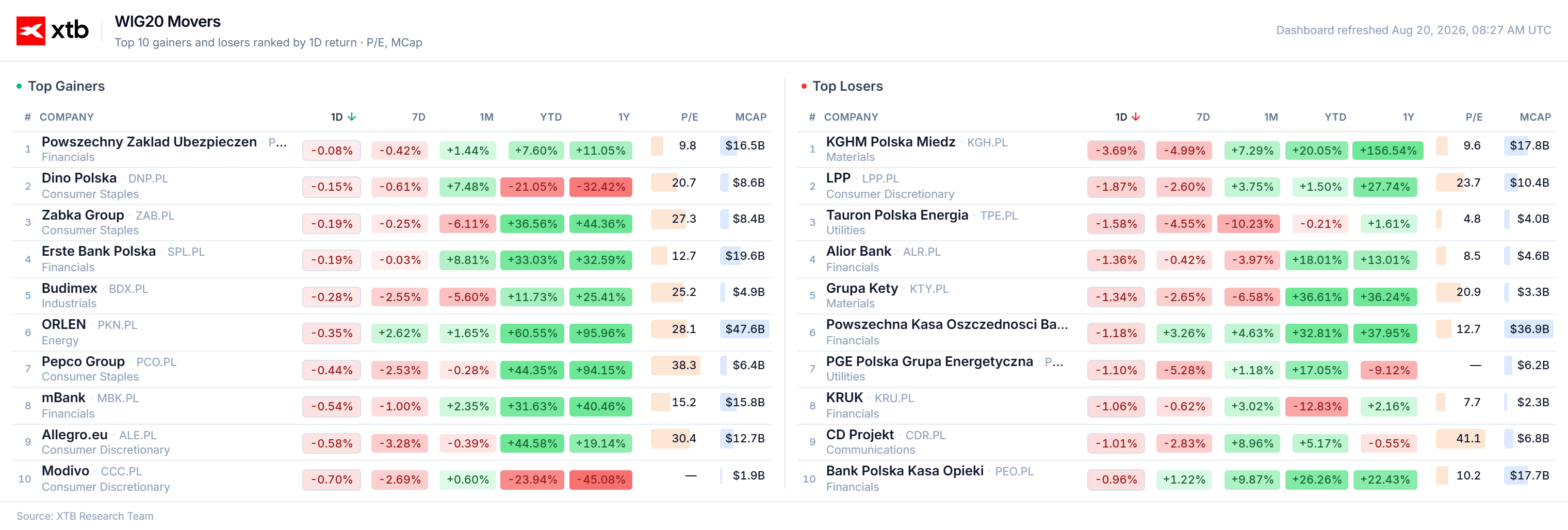
Task: Click KGHM's green +156.54% 1Y cell
Action: coord(1388,151)
